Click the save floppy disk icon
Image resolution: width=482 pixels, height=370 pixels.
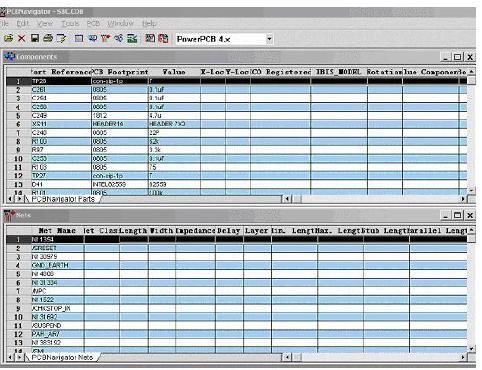(35, 38)
